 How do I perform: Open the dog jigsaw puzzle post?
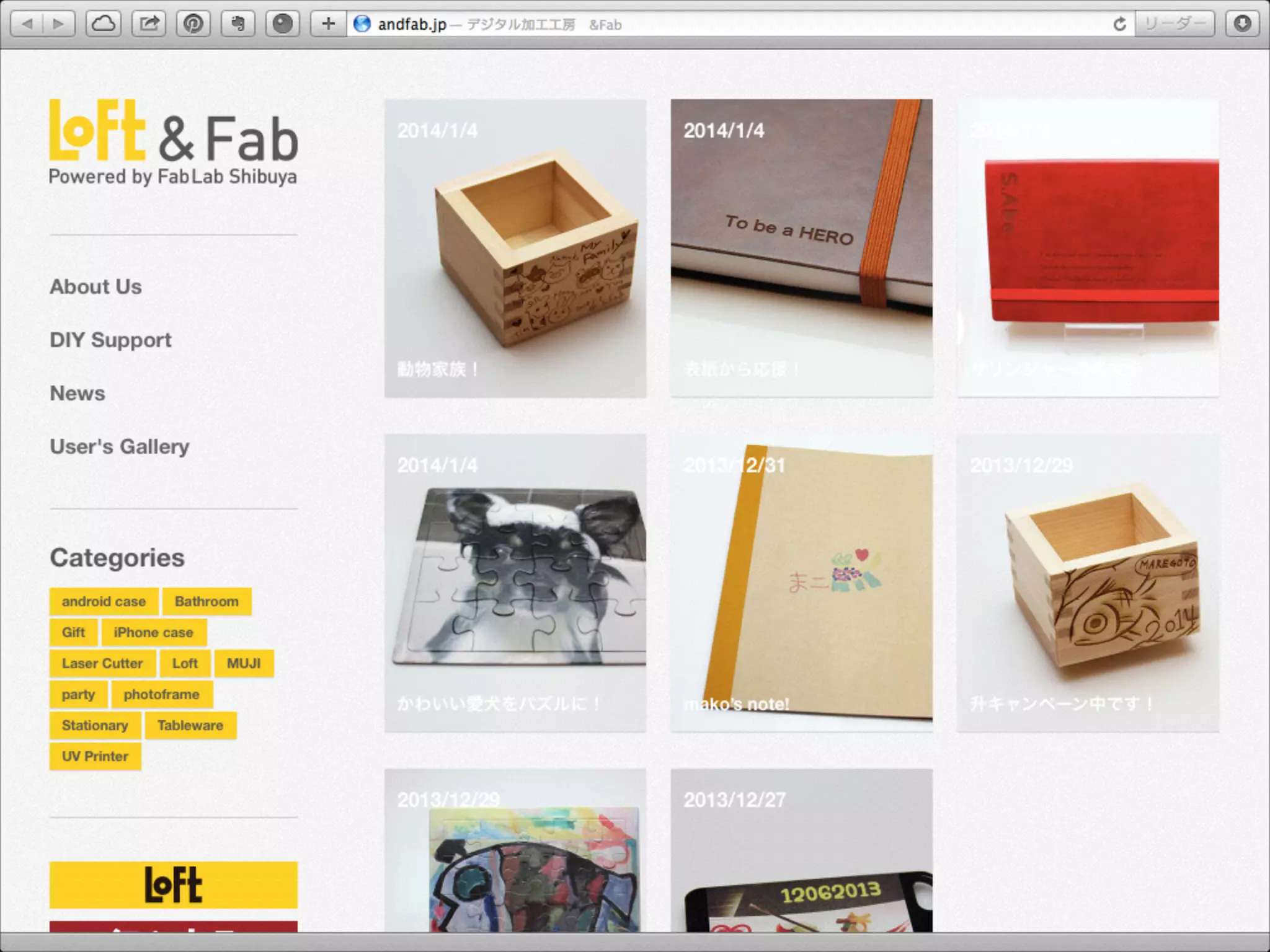tap(515, 583)
